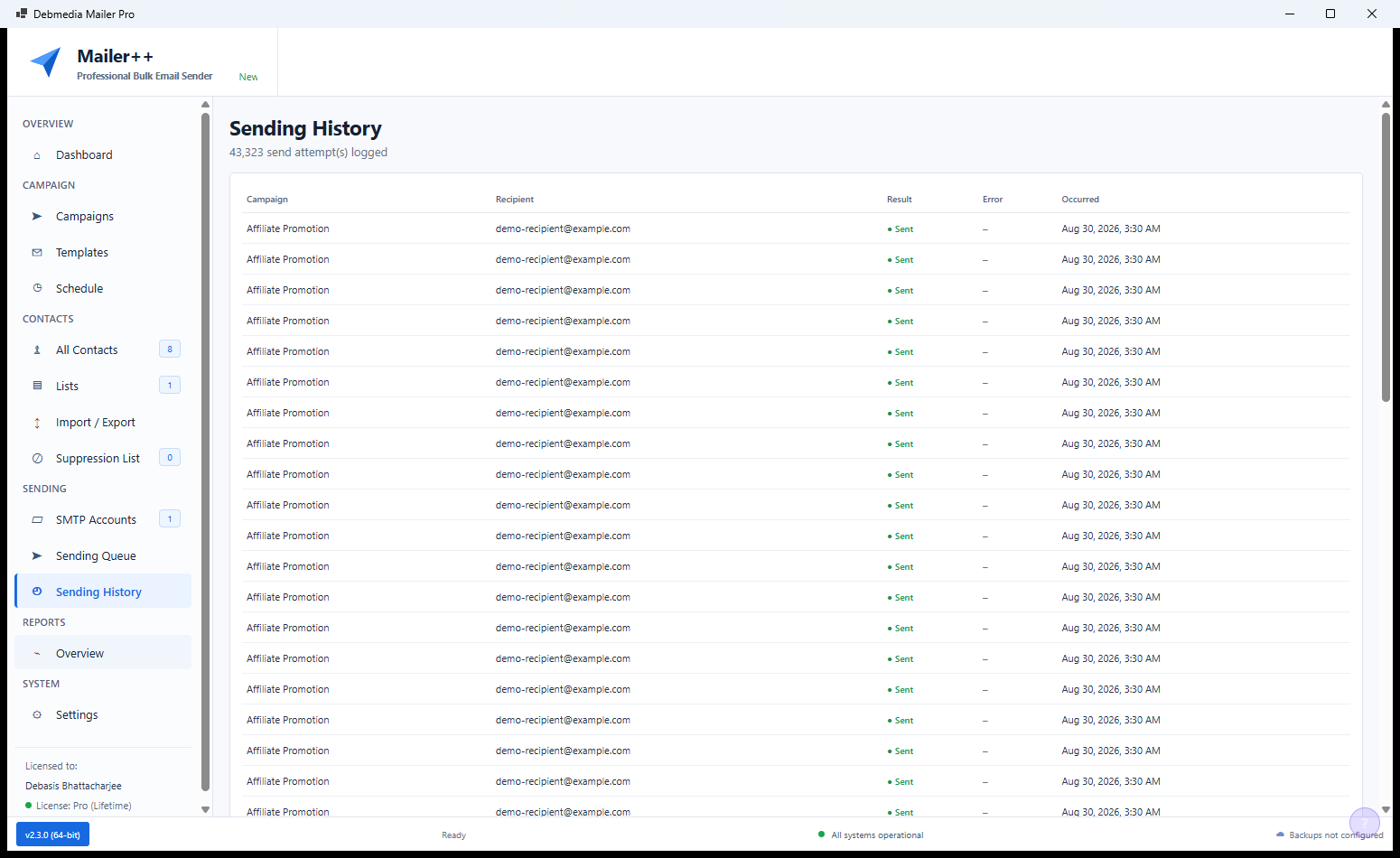Open the Lists menu item
Screen dimensions: 1400x858
tap(103, 386)
